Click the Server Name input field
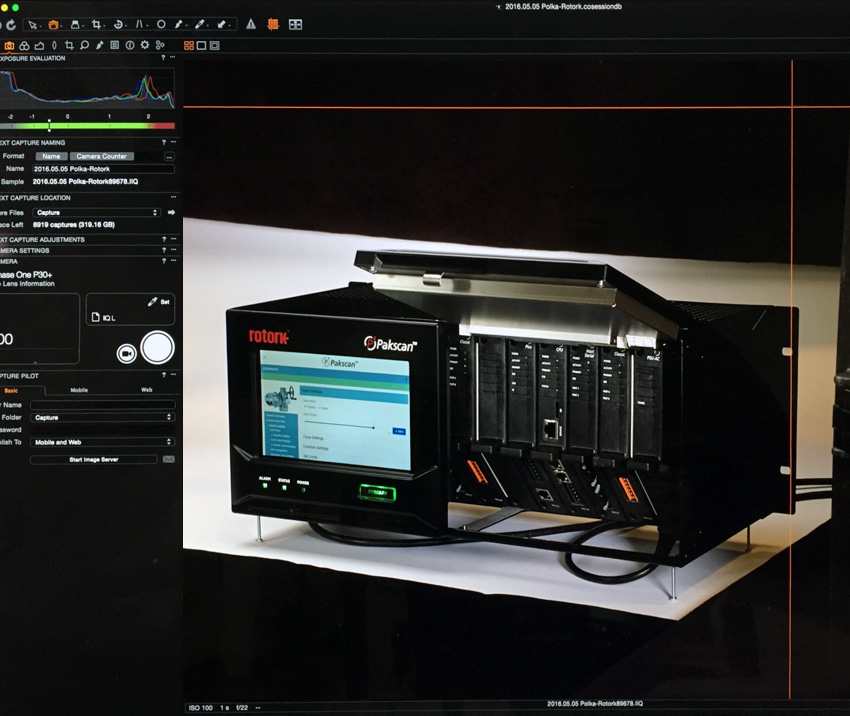This screenshot has height=716, width=850. [x=102, y=405]
